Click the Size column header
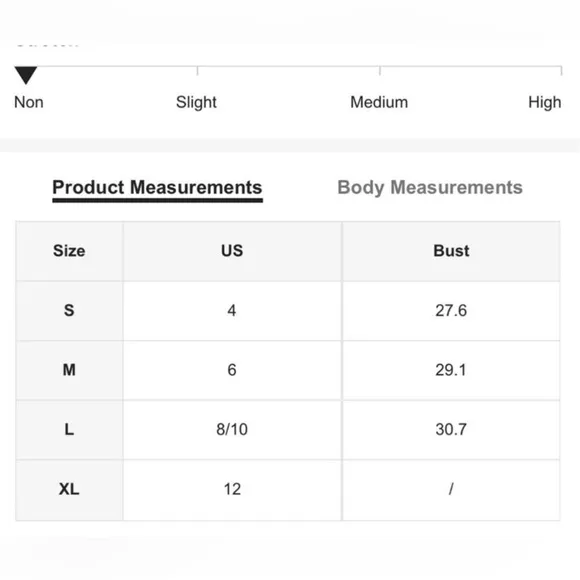Image resolution: width=580 pixels, height=580 pixels. click(x=69, y=251)
